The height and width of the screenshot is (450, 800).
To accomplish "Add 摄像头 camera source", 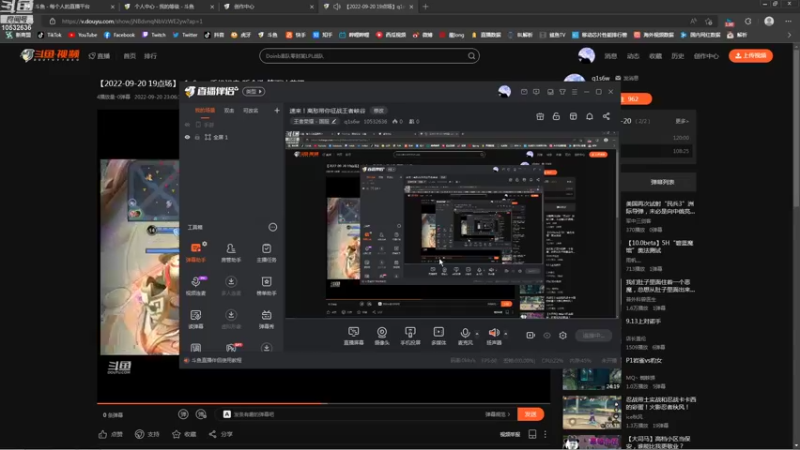I will click(382, 336).
